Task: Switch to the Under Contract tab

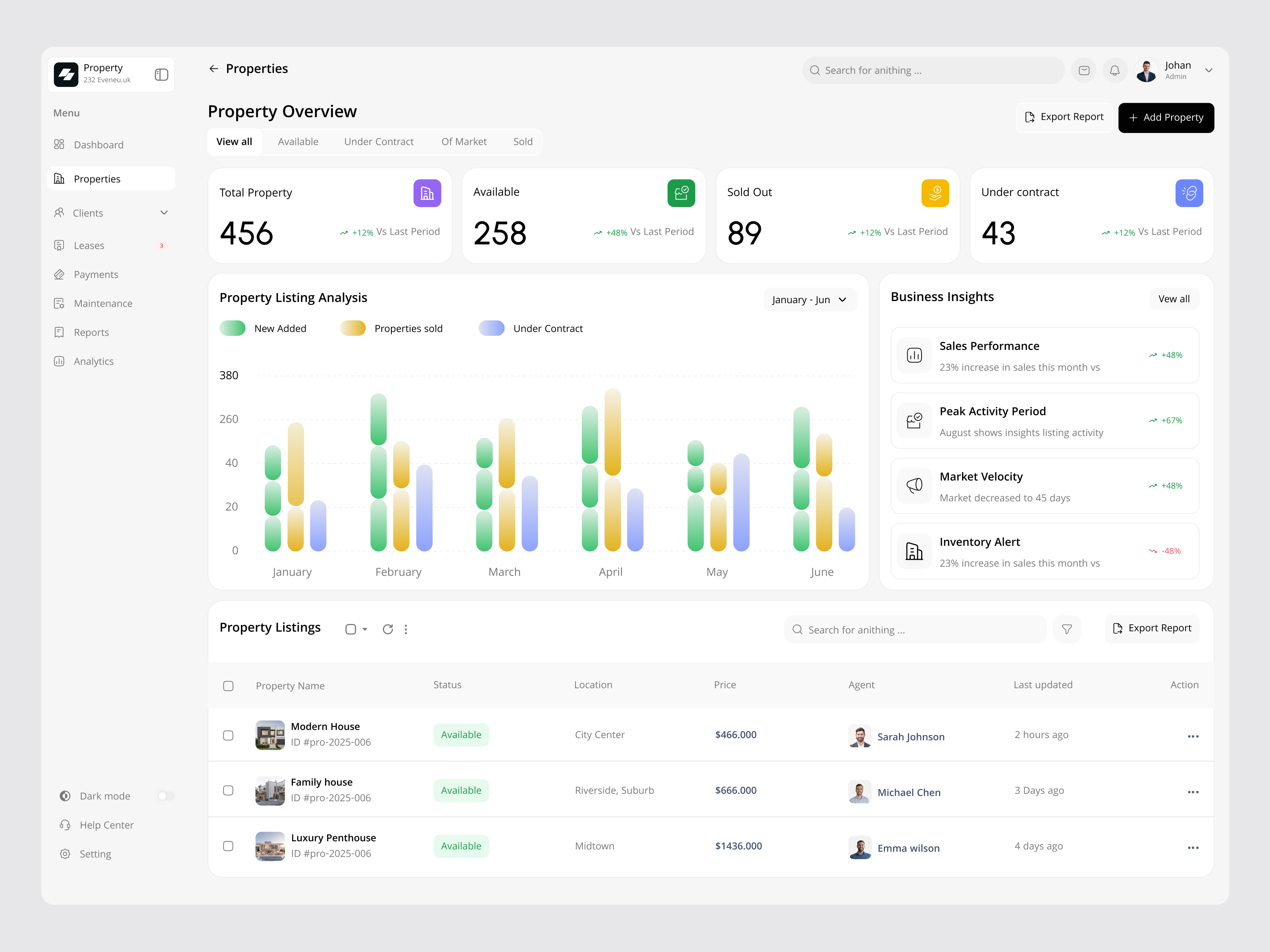Action: pos(379,141)
